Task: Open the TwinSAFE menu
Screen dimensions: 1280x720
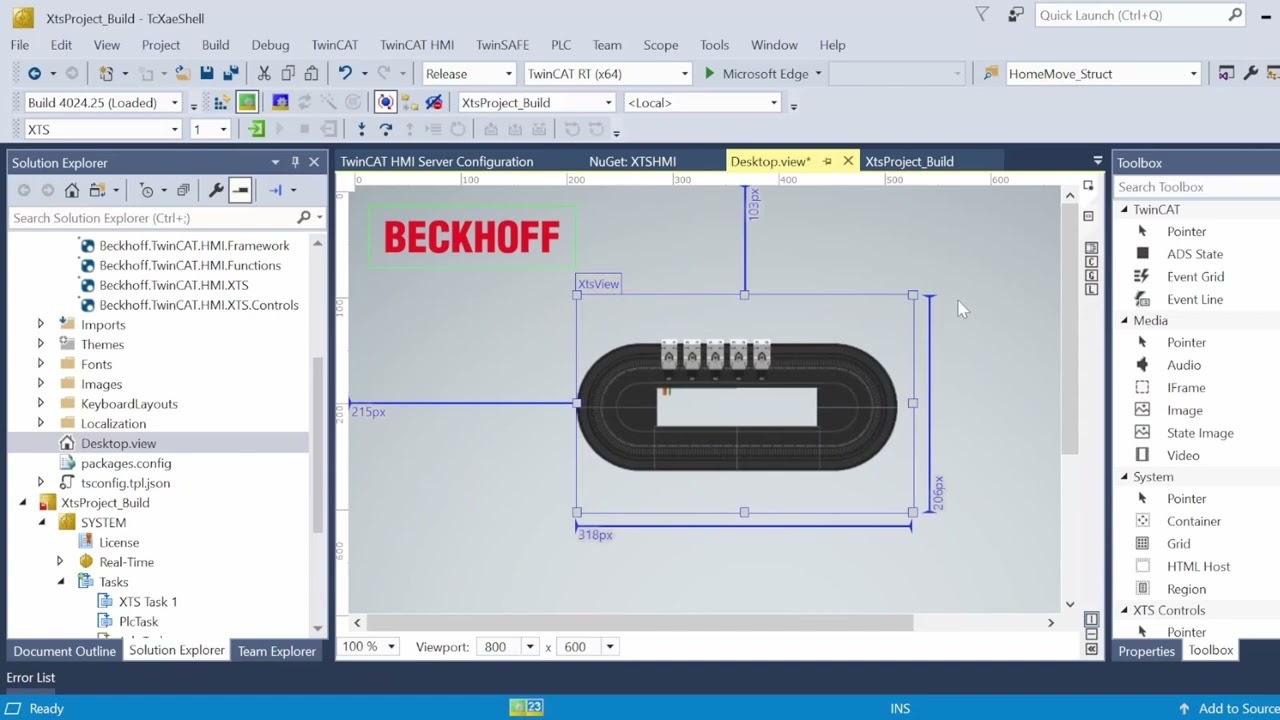Action: coord(503,45)
